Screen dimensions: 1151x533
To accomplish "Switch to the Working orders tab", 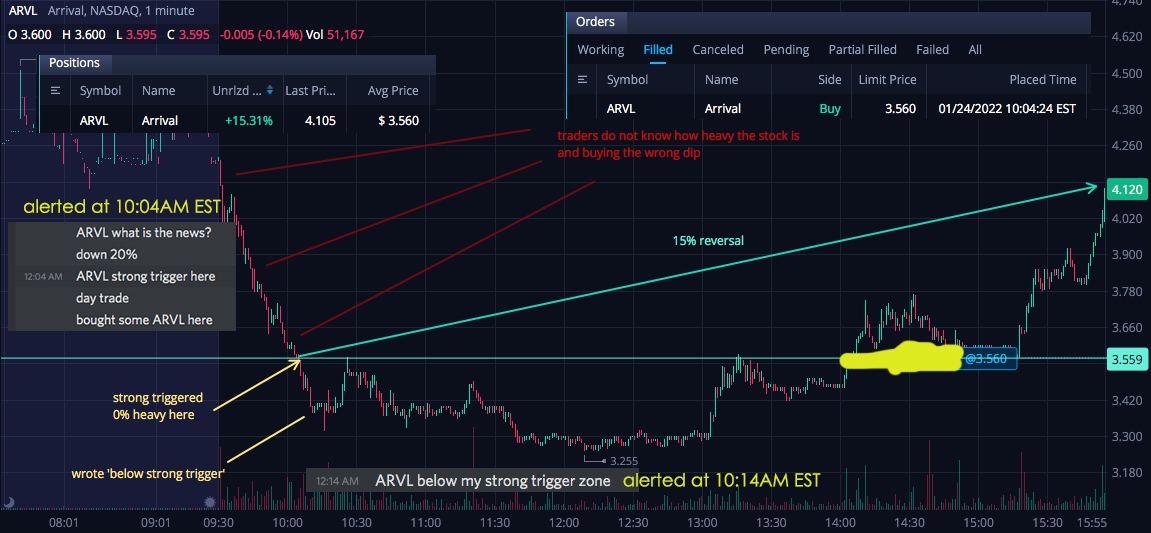I will tap(600, 50).
